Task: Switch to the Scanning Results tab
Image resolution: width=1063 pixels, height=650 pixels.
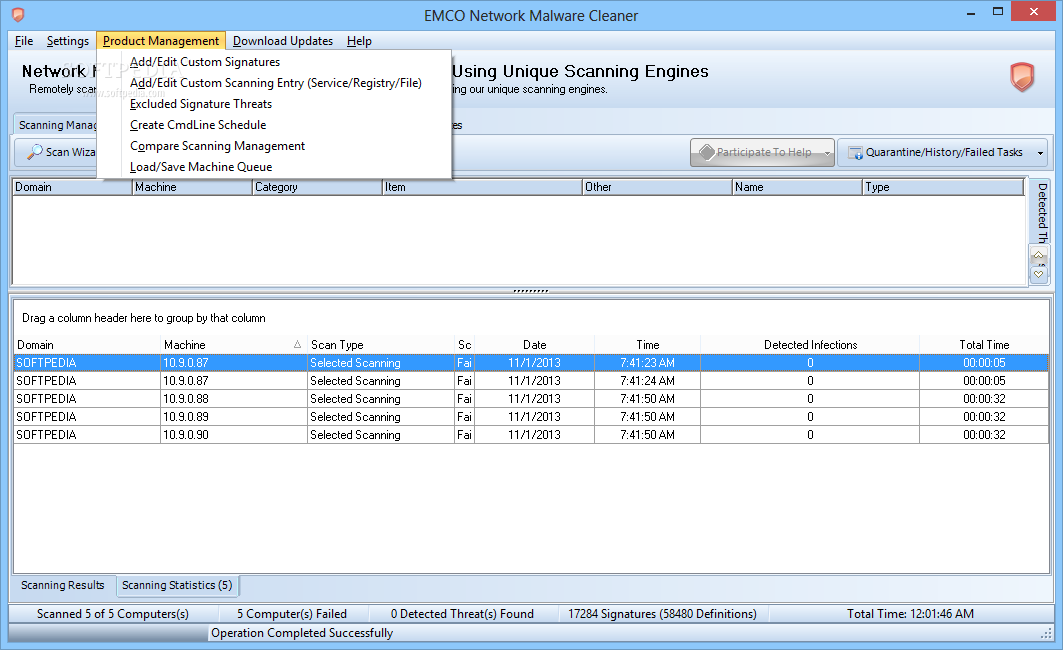Action: point(62,585)
